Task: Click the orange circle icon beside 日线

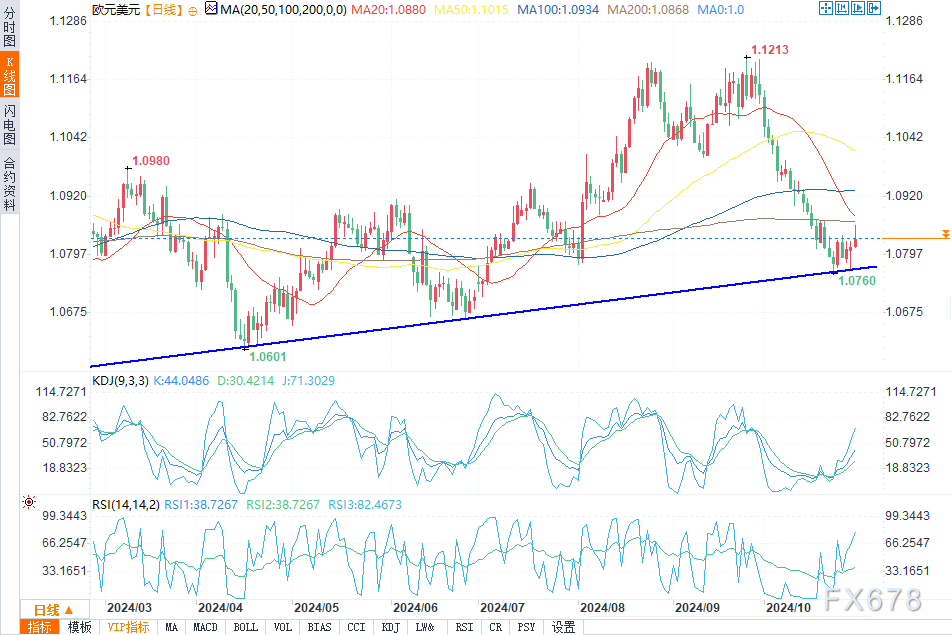Action: click(x=193, y=9)
